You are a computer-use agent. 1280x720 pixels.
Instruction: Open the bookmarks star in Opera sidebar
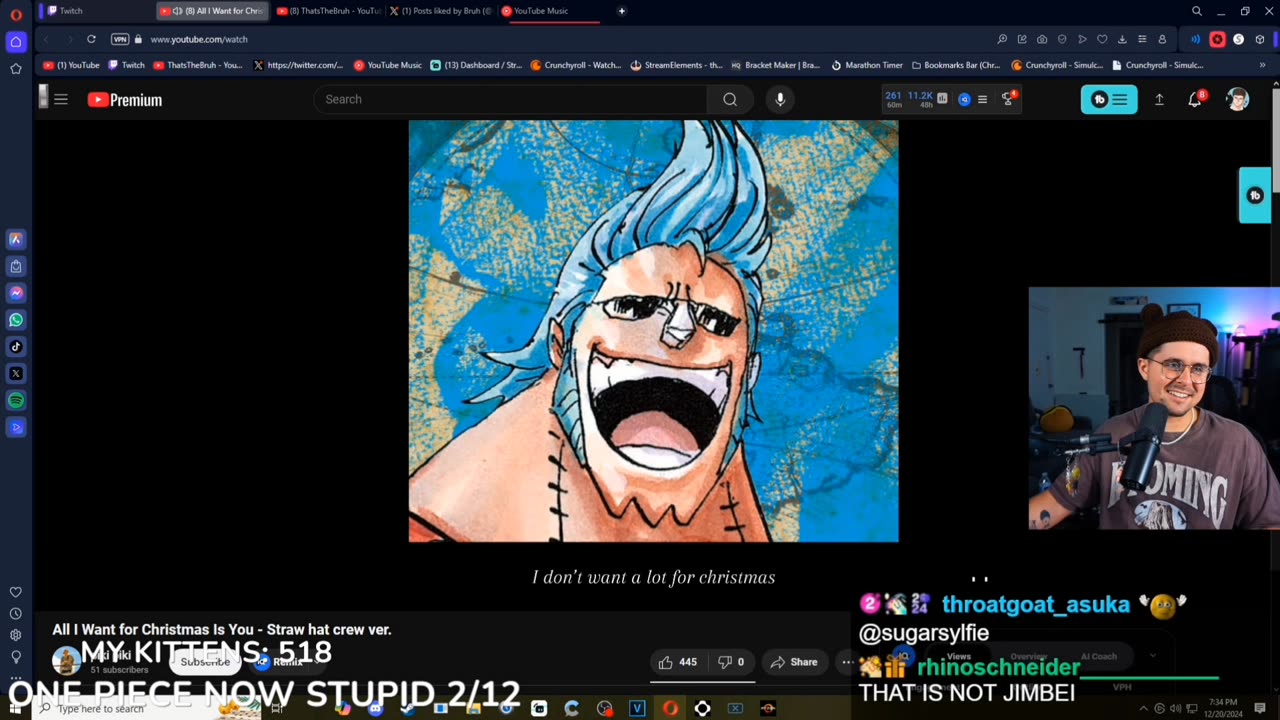pos(15,69)
